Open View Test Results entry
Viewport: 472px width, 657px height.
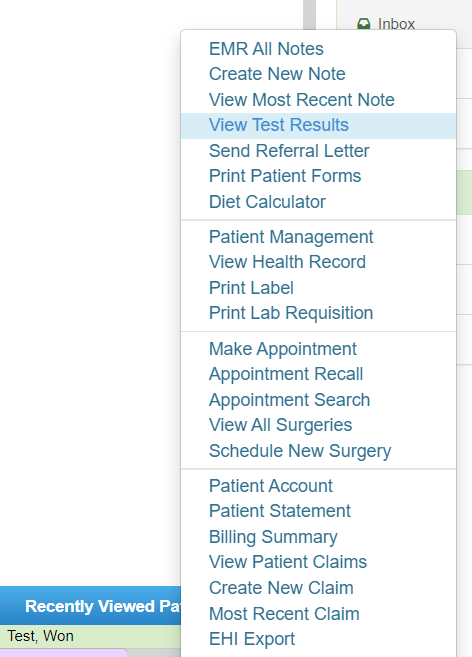[x=319, y=125]
